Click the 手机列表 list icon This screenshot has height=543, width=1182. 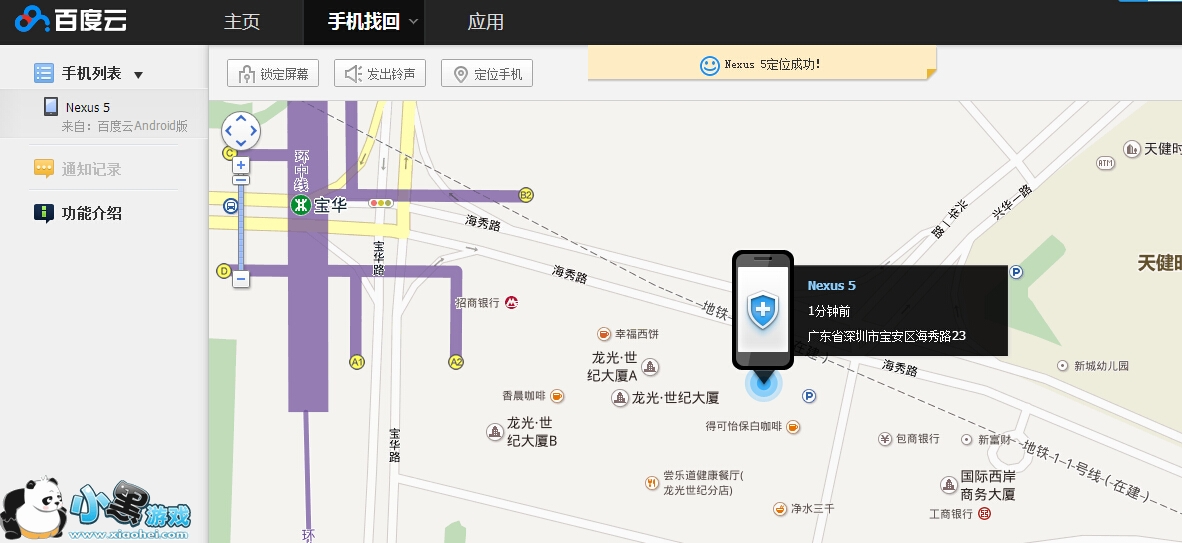click(44, 73)
